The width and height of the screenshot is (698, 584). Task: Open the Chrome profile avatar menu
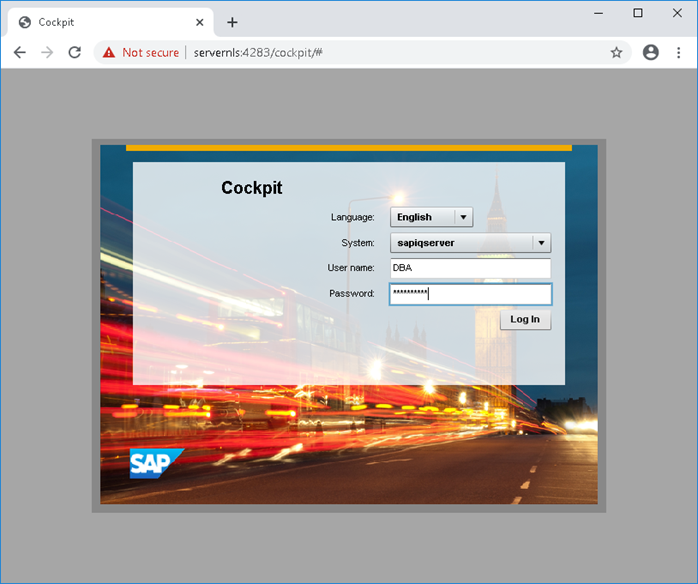click(650, 53)
